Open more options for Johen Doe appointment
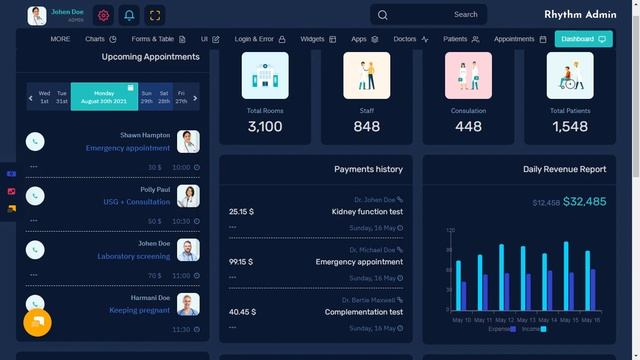 33,275
